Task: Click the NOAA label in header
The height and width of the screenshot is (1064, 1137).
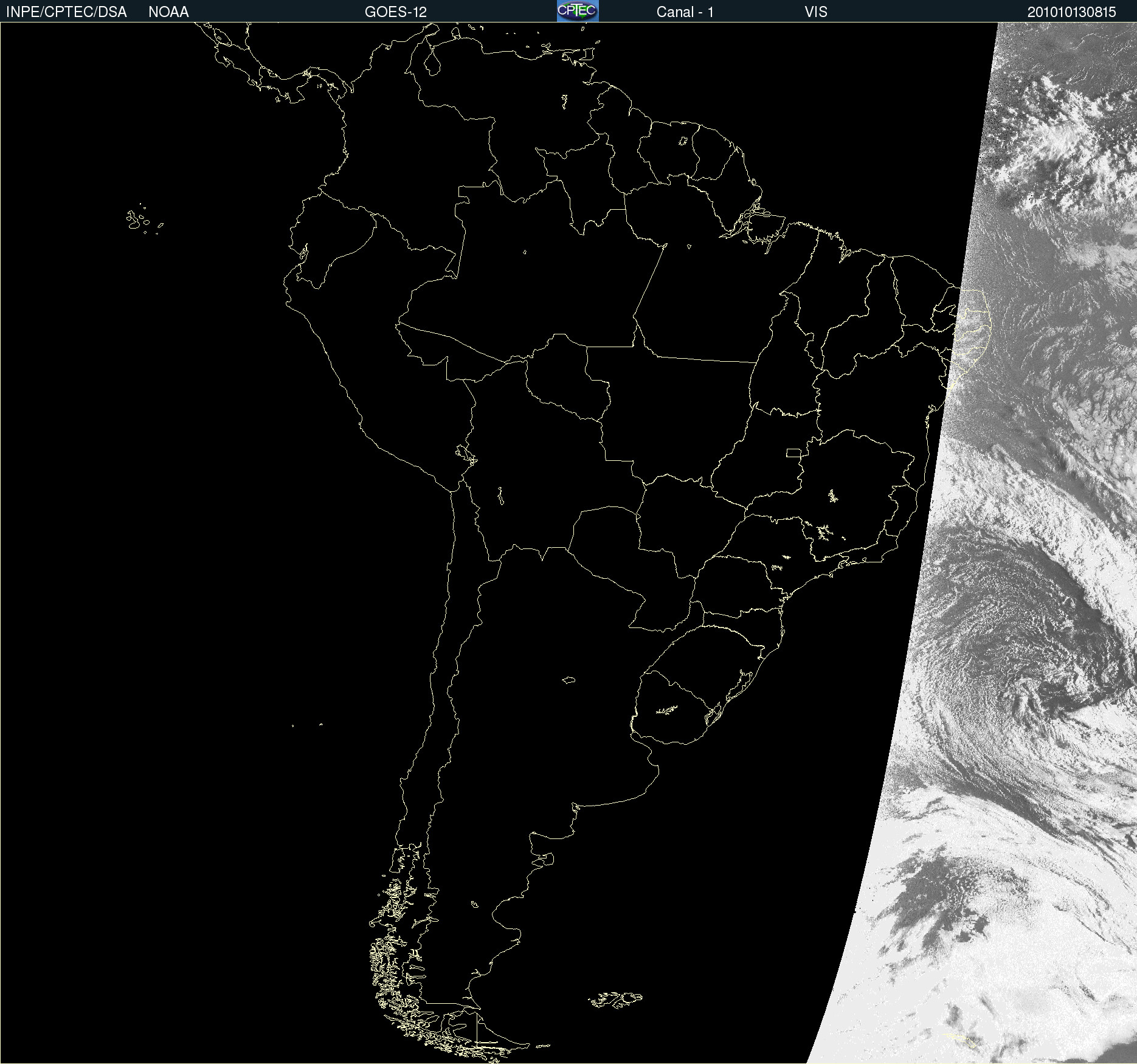Action: [168, 12]
